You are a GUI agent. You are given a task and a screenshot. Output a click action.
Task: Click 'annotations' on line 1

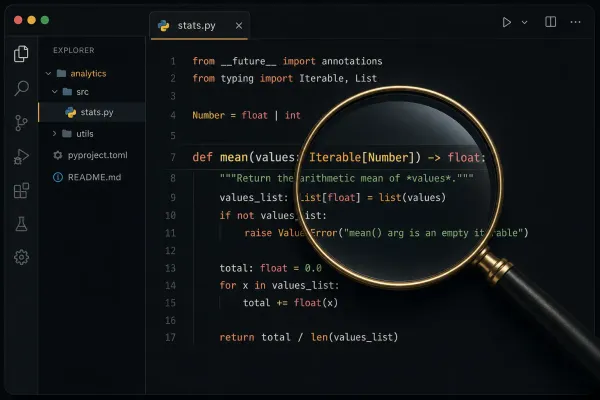tap(352, 61)
